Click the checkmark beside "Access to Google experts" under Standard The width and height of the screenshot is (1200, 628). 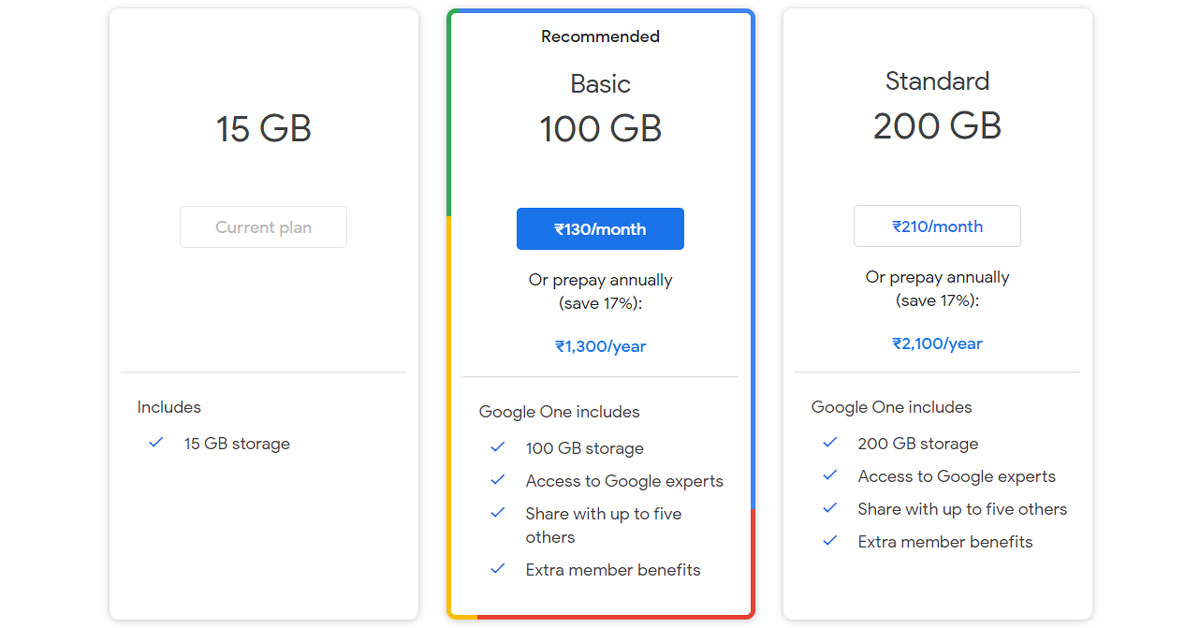click(830, 476)
